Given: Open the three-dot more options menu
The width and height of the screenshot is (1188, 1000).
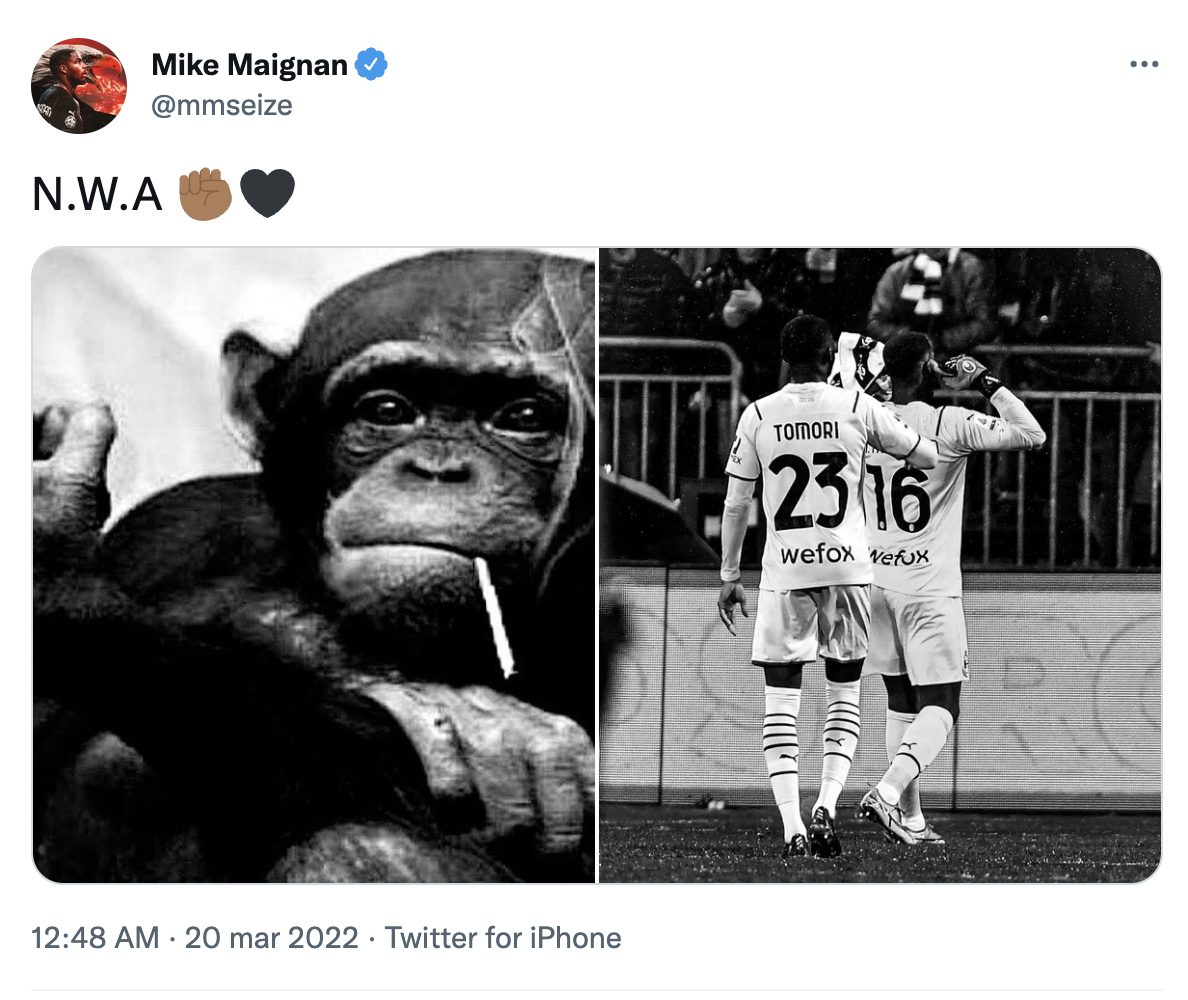Looking at the screenshot, I should [1143, 65].
